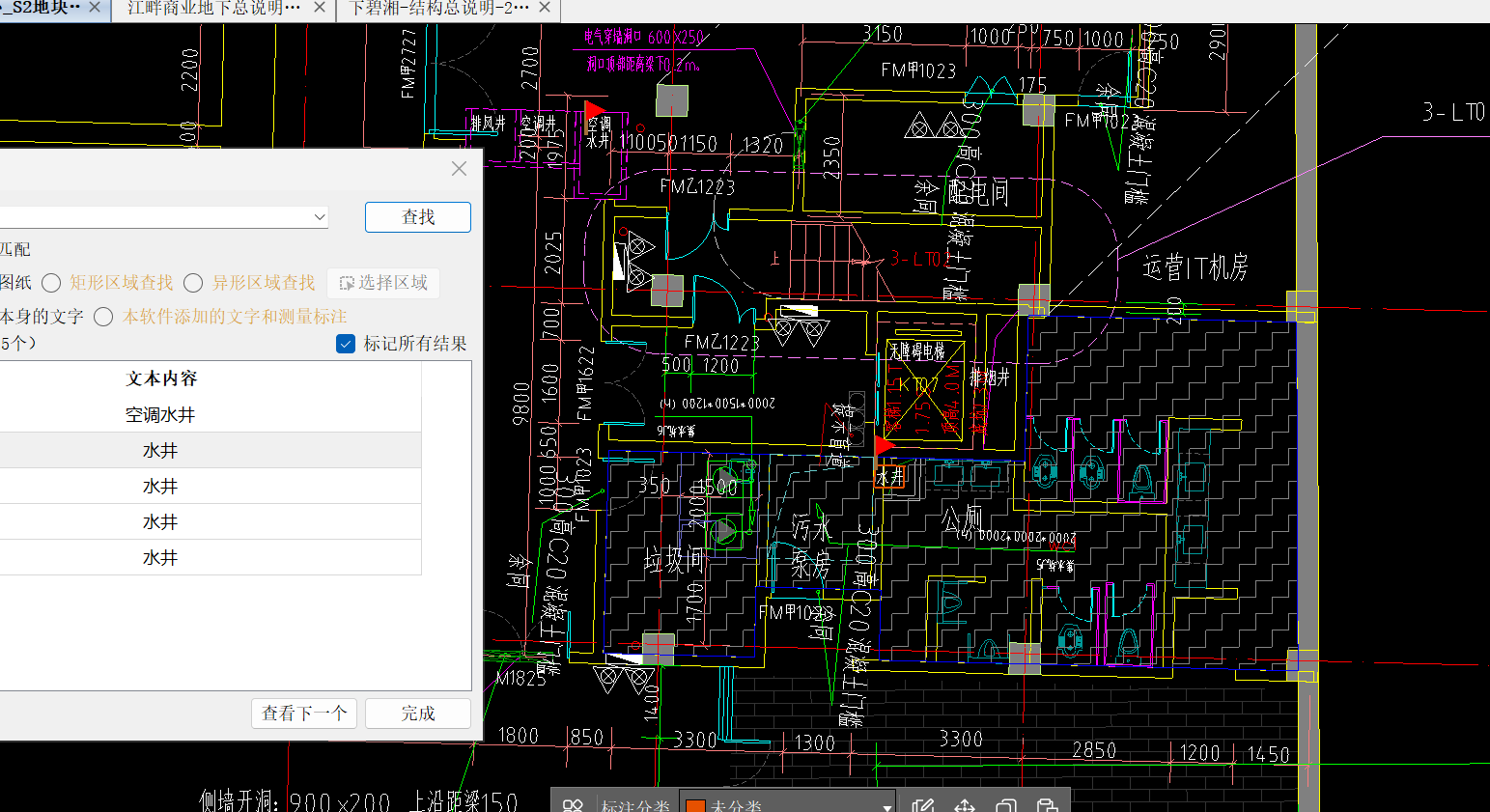
Task: Choose 本软件添加的文字和测量标注 radio option
Action: click(103, 317)
